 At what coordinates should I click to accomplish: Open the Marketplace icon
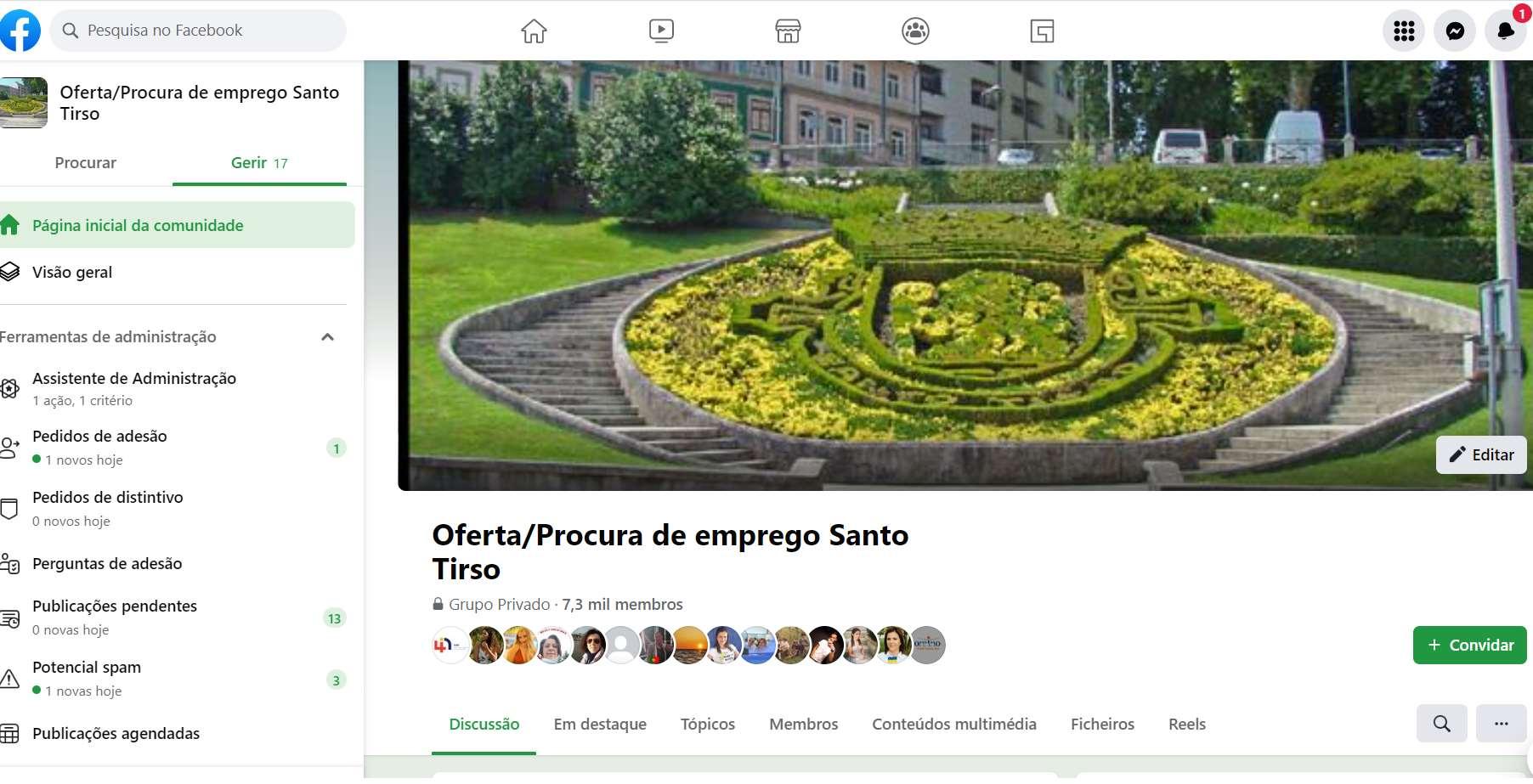788,31
